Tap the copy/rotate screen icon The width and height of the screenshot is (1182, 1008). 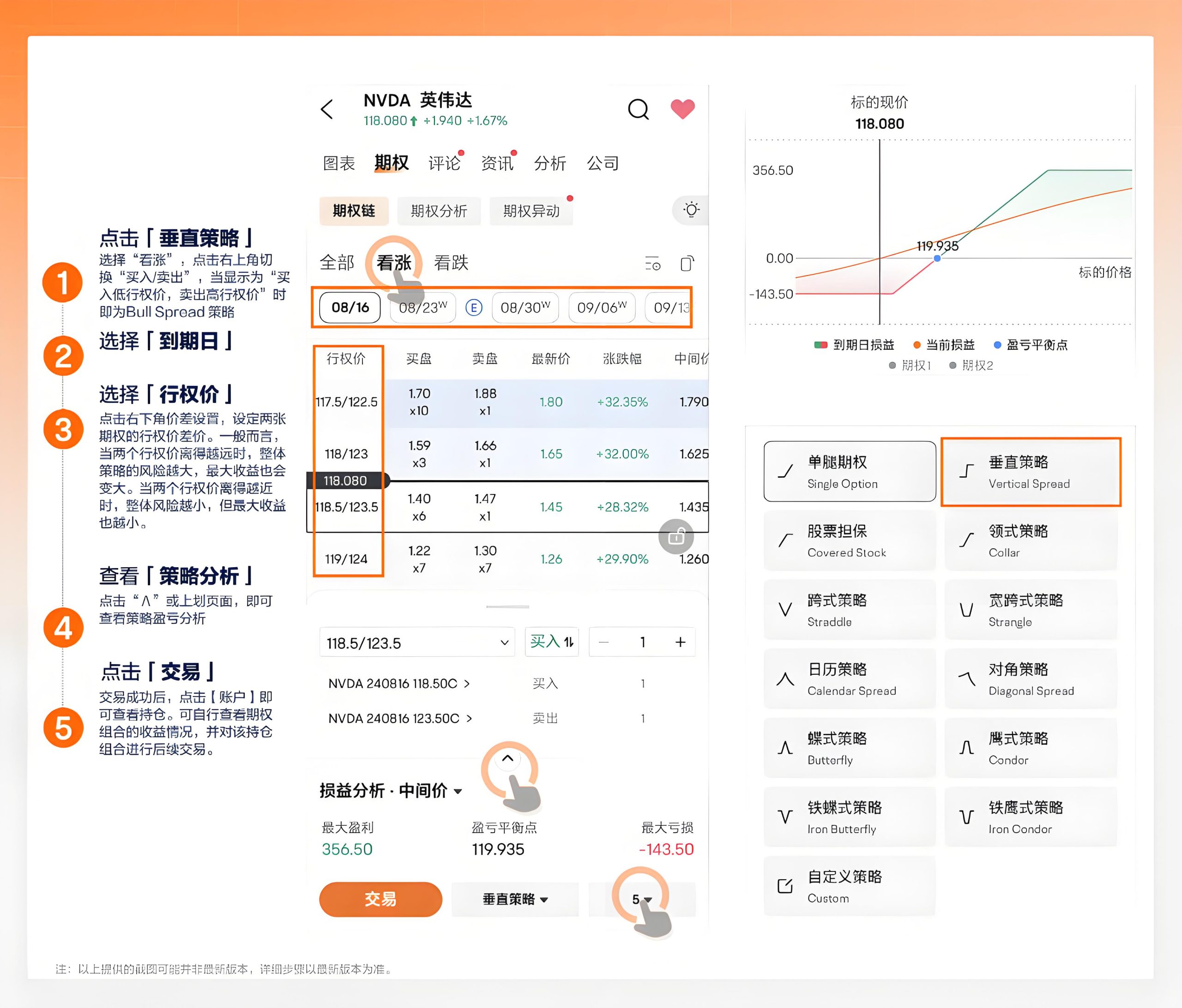point(687,263)
